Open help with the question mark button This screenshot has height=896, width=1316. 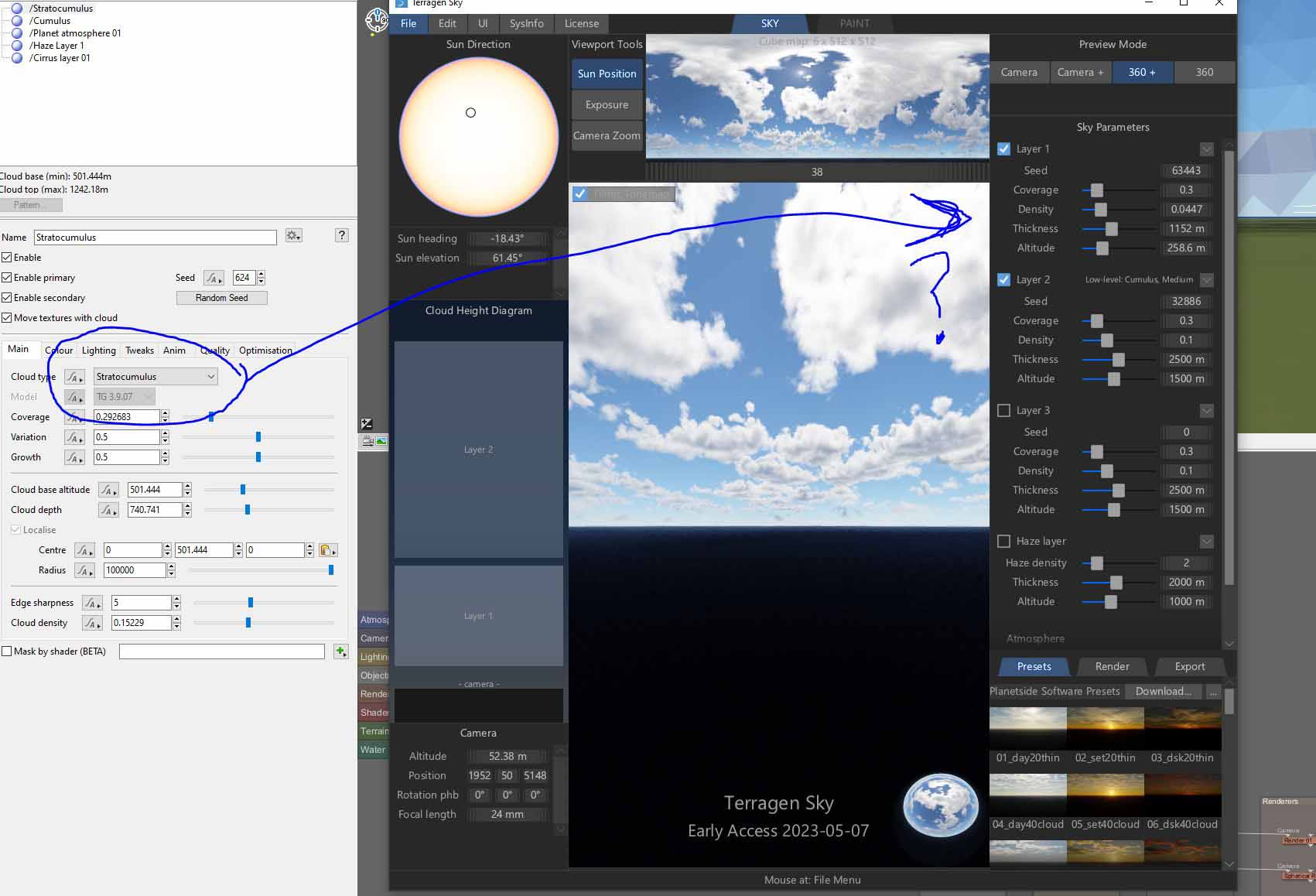[x=341, y=235]
